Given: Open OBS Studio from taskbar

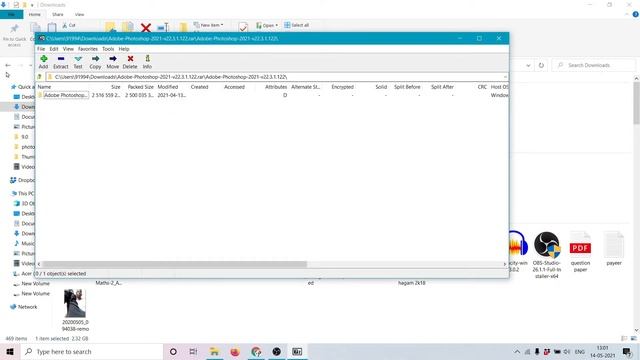Looking at the screenshot, I should 277,351.
